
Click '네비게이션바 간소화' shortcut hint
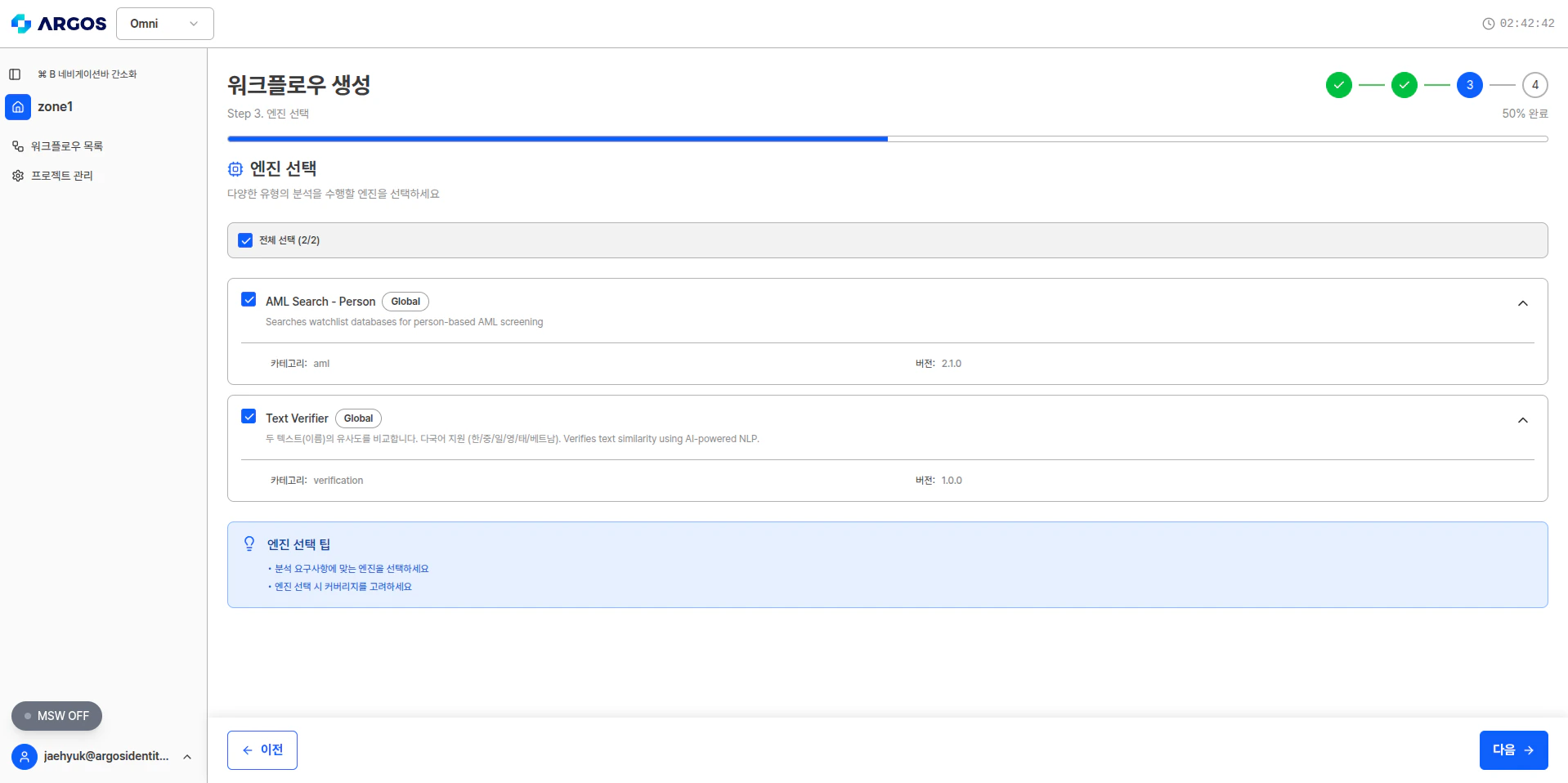97,74
